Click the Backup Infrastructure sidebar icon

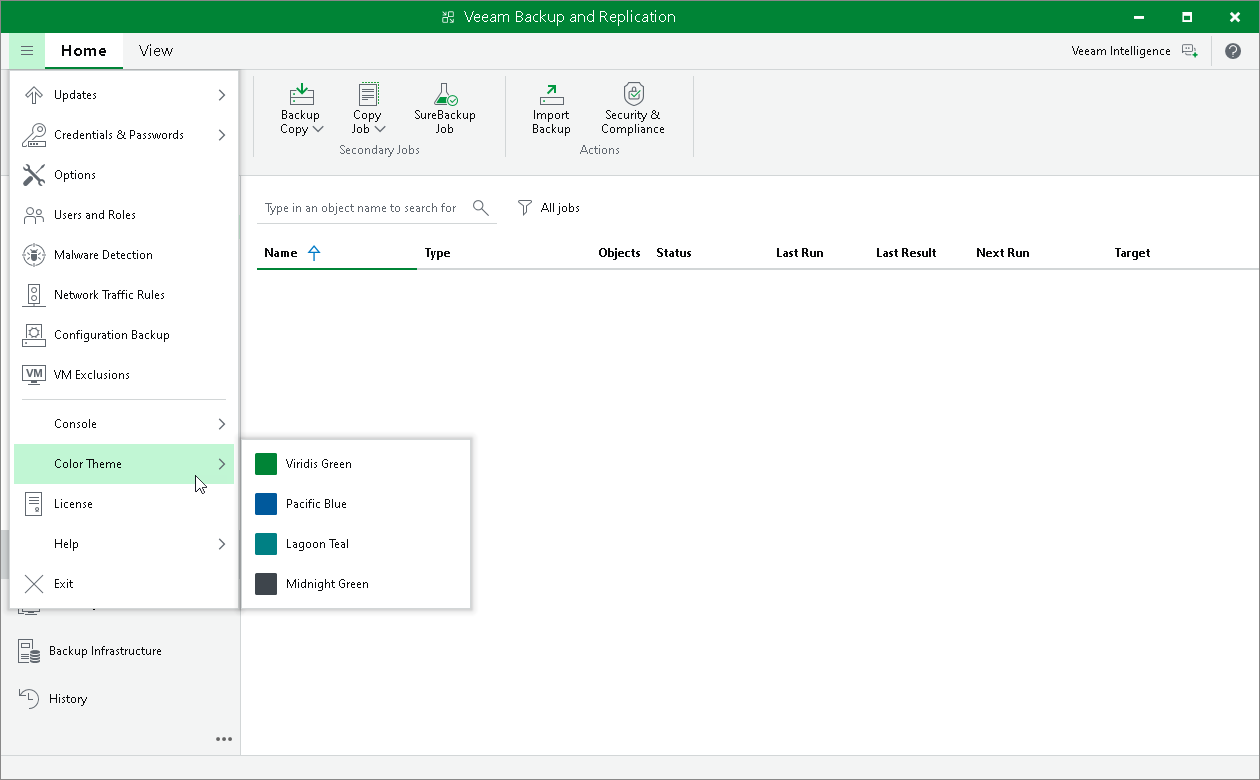pos(29,651)
